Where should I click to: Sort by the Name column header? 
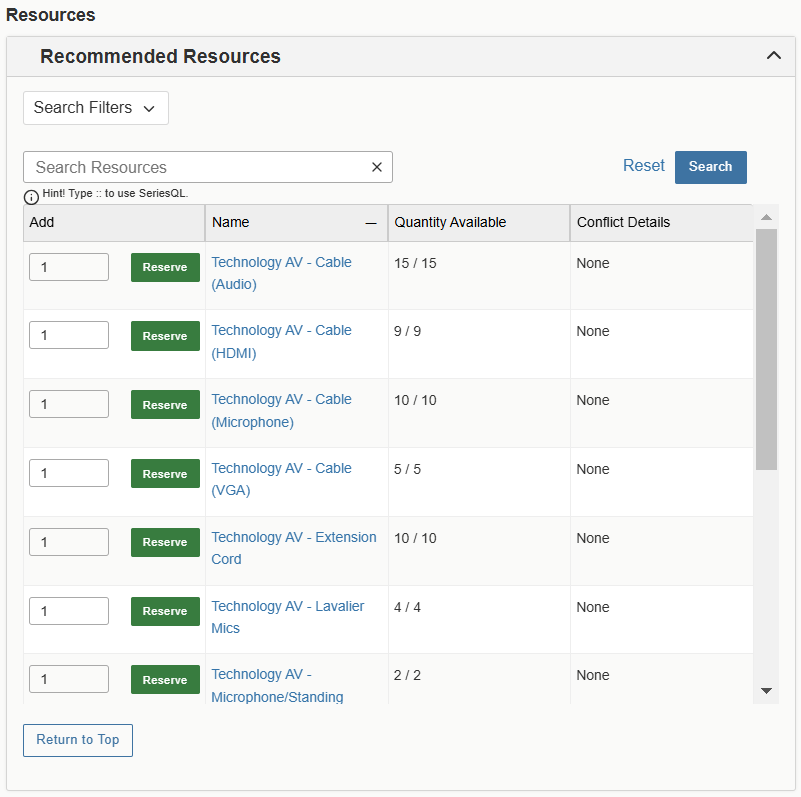tap(231, 222)
